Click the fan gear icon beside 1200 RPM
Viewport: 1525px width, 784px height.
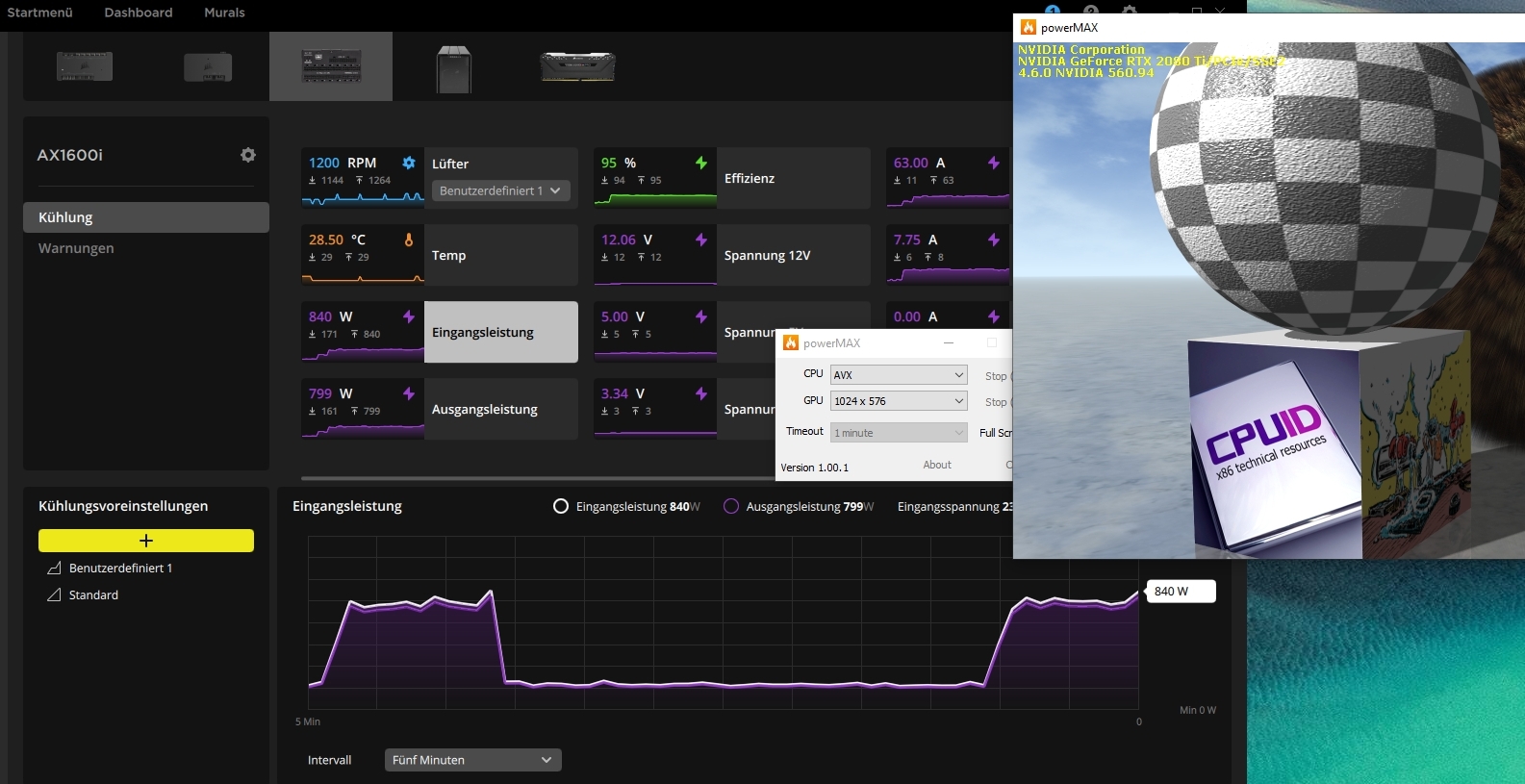point(409,163)
